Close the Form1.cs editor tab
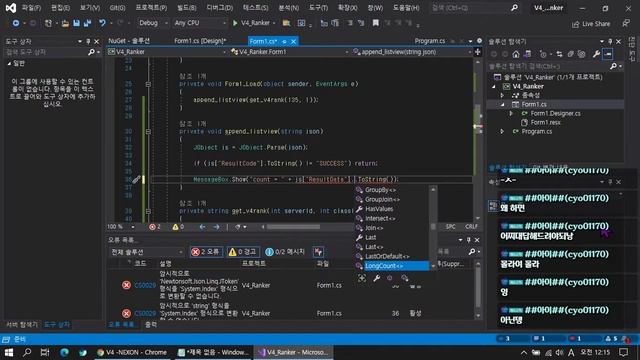Screen dimensions: 640x360 [293, 41]
